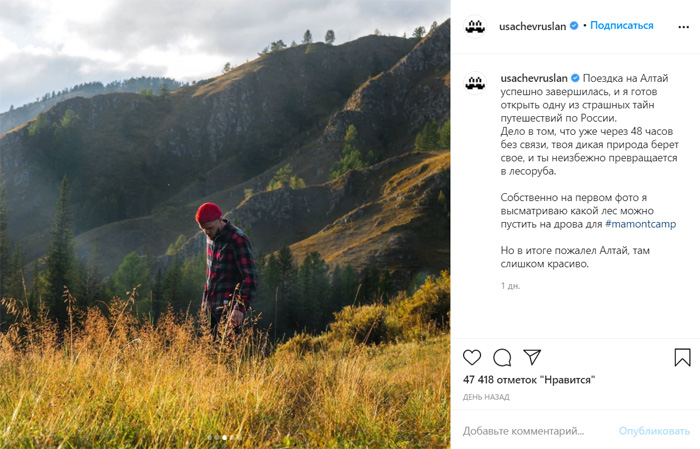The height and width of the screenshot is (449, 700).
Task: Click the '1 дн.' caption timestamp
Action: (x=510, y=286)
